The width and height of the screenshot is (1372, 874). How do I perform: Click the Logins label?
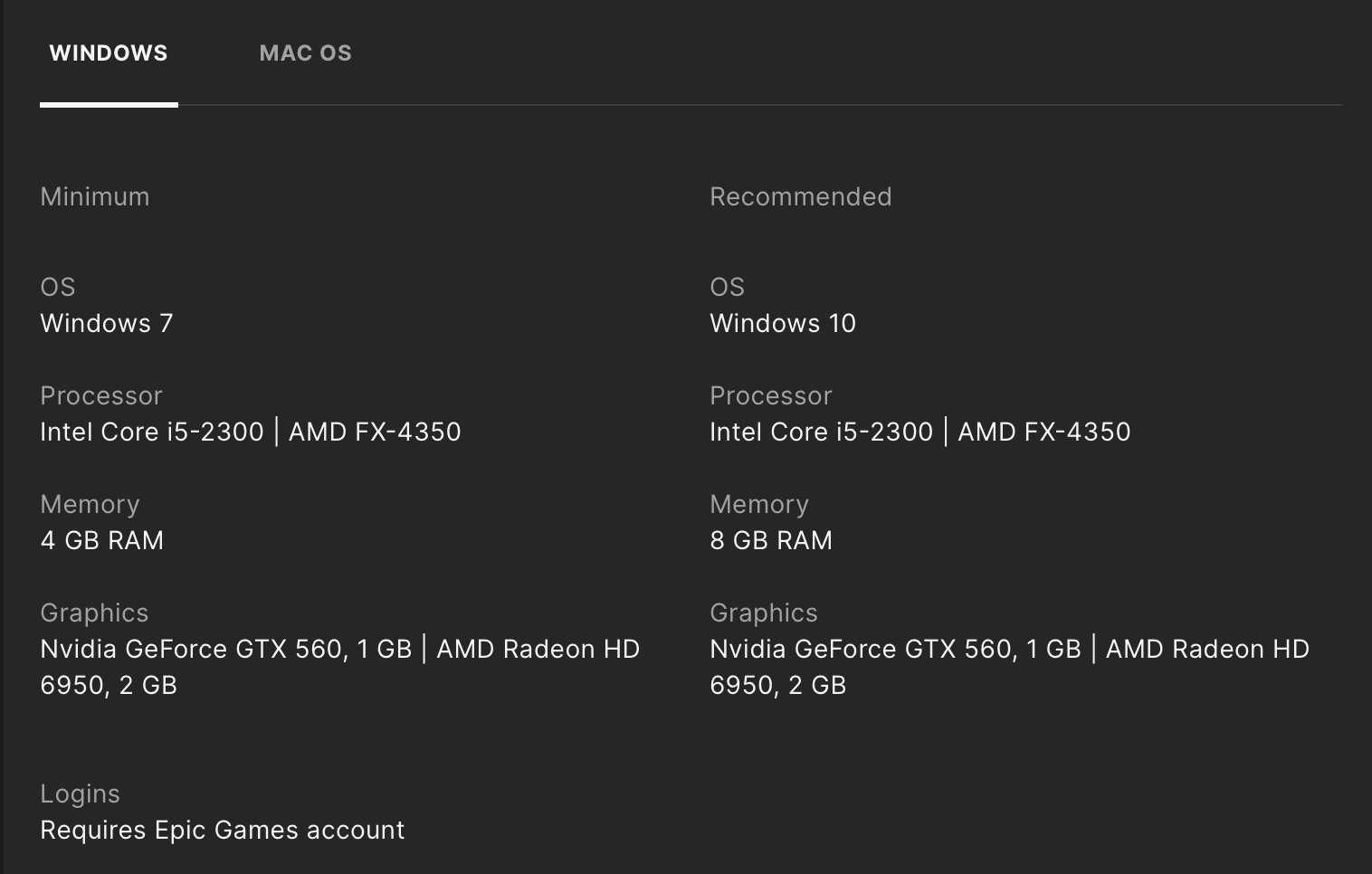[x=80, y=794]
